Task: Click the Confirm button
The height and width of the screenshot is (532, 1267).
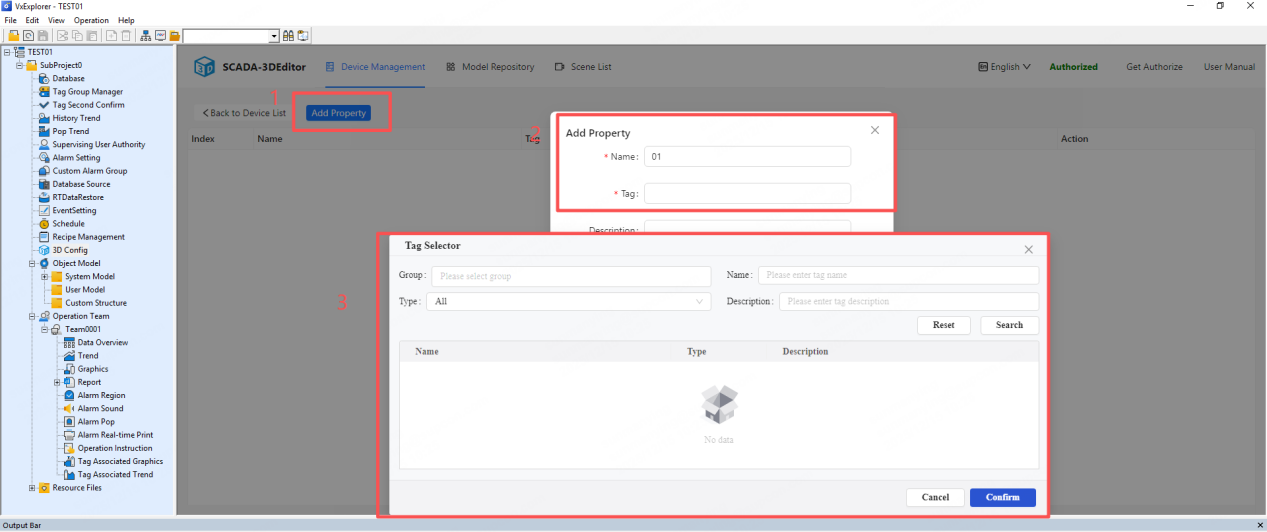Action: [x=1002, y=497]
